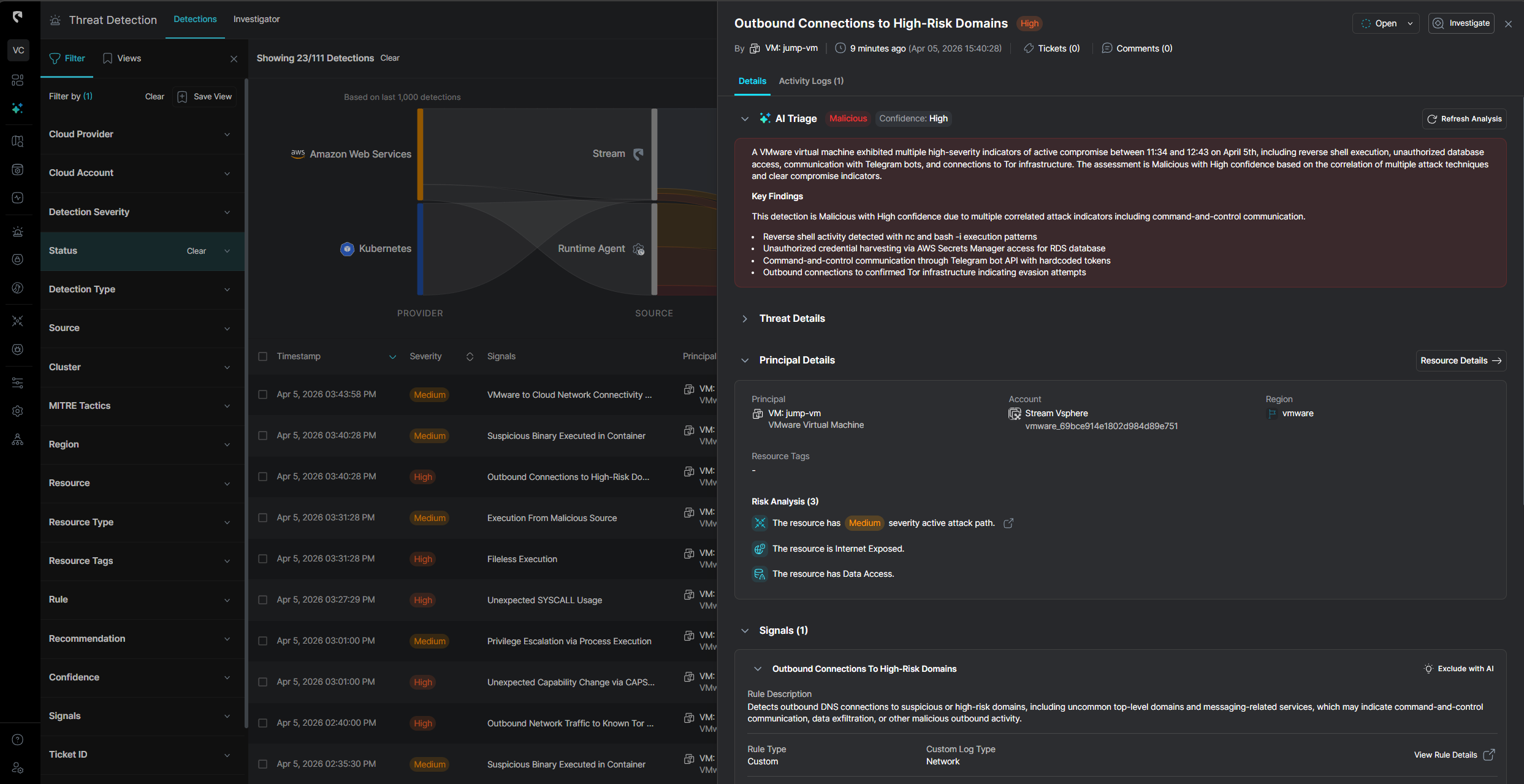
Task: Switch to the Activity Logs tab
Action: coord(810,81)
